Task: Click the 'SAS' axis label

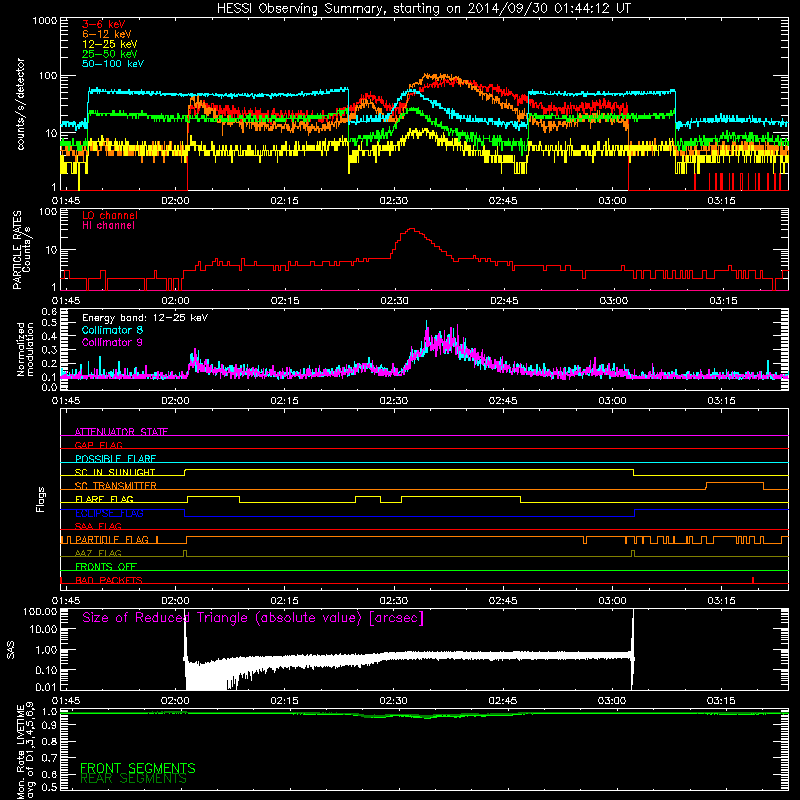Action: click(10, 650)
